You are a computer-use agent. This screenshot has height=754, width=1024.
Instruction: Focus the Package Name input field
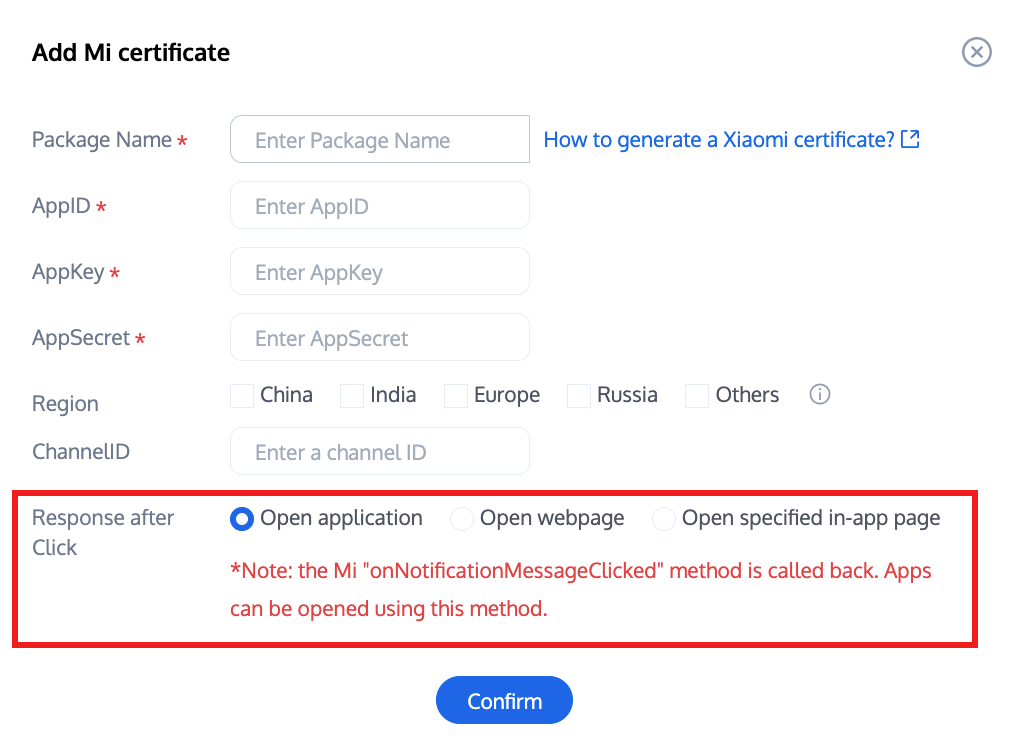(x=379, y=140)
